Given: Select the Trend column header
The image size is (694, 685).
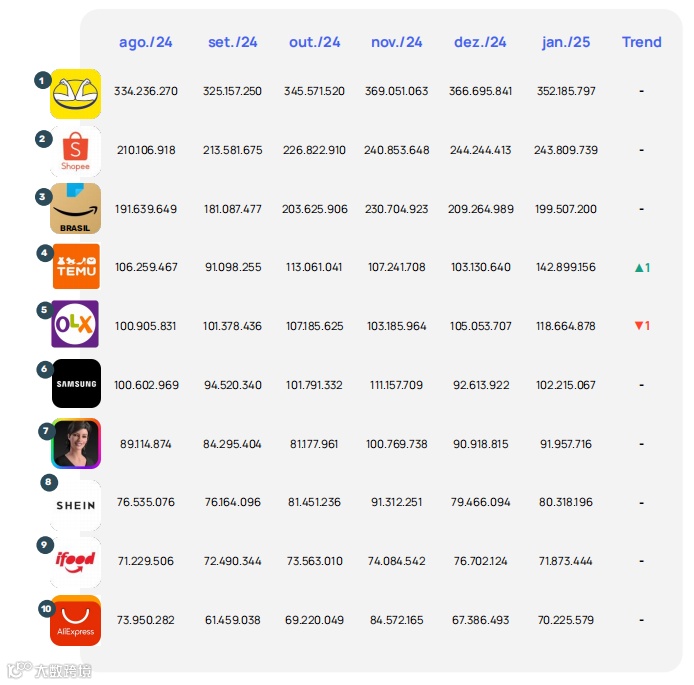Looking at the screenshot, I should pyautogui.click(x=642, y=42).
